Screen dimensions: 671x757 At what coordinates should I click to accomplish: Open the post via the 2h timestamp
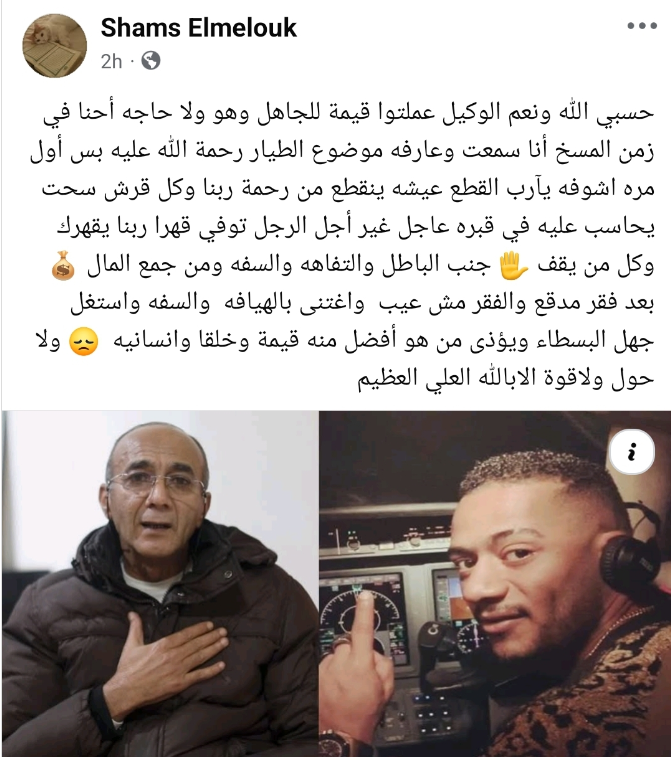click(x=111, y=62)
